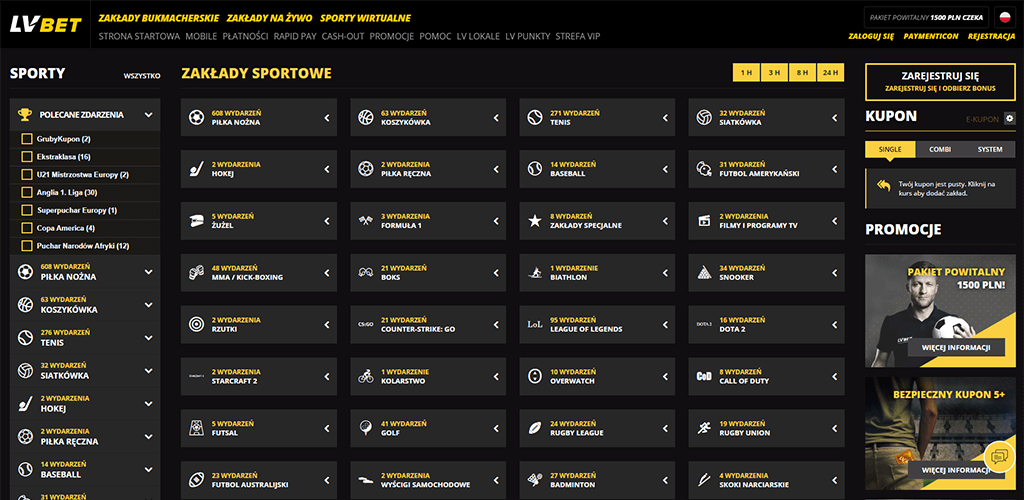This screenshot has height=500, width=1024.
Task: Click the live chat bubble icon
Action: pos(998,457)
